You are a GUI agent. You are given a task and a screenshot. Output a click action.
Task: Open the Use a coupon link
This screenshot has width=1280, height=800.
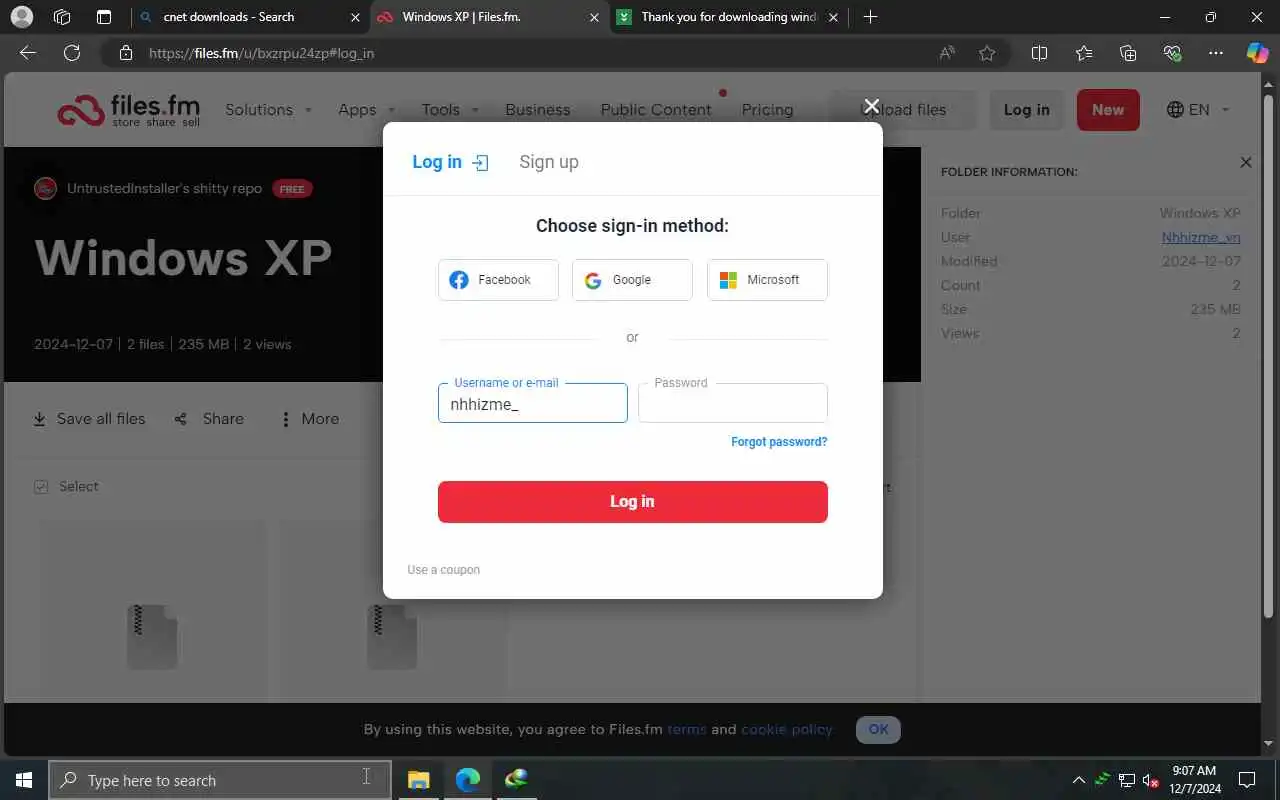pos(443,570)
